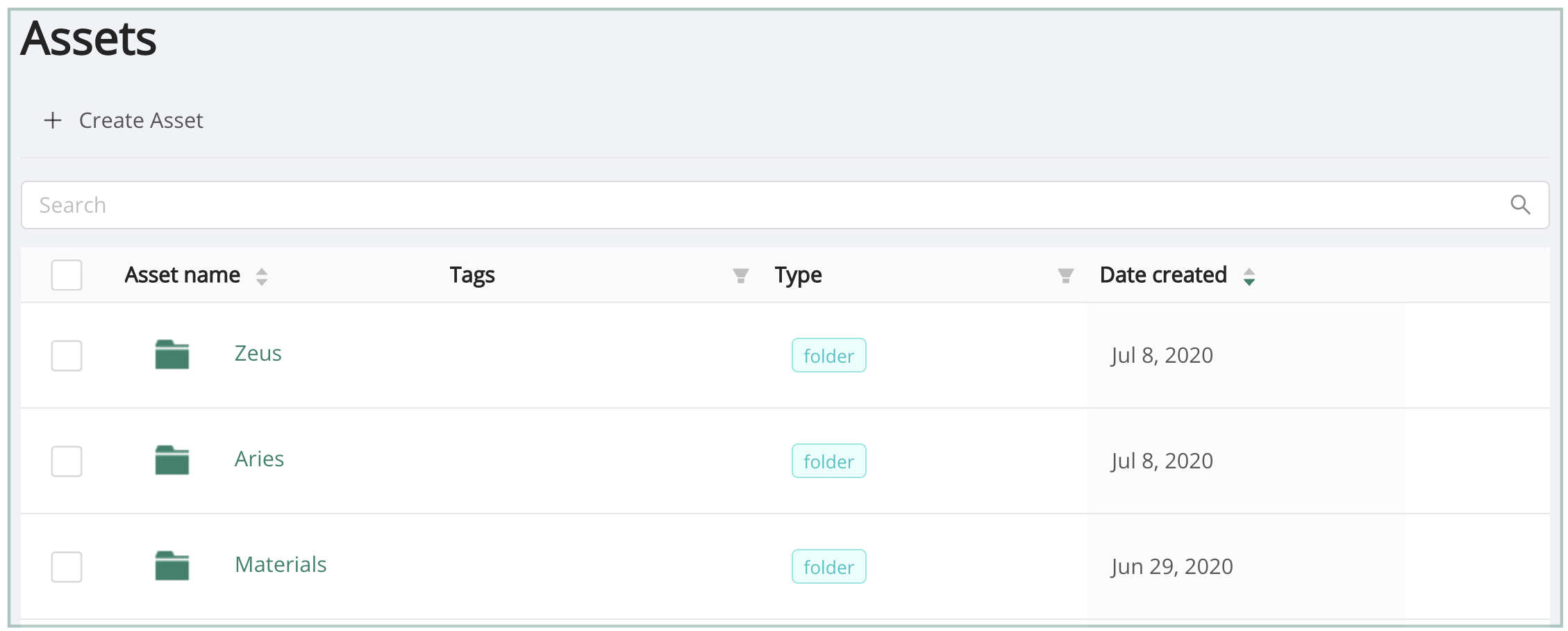Open the Zeus folder link
The width and height of the screenshot is (1568, 631).
click(258, 354)
